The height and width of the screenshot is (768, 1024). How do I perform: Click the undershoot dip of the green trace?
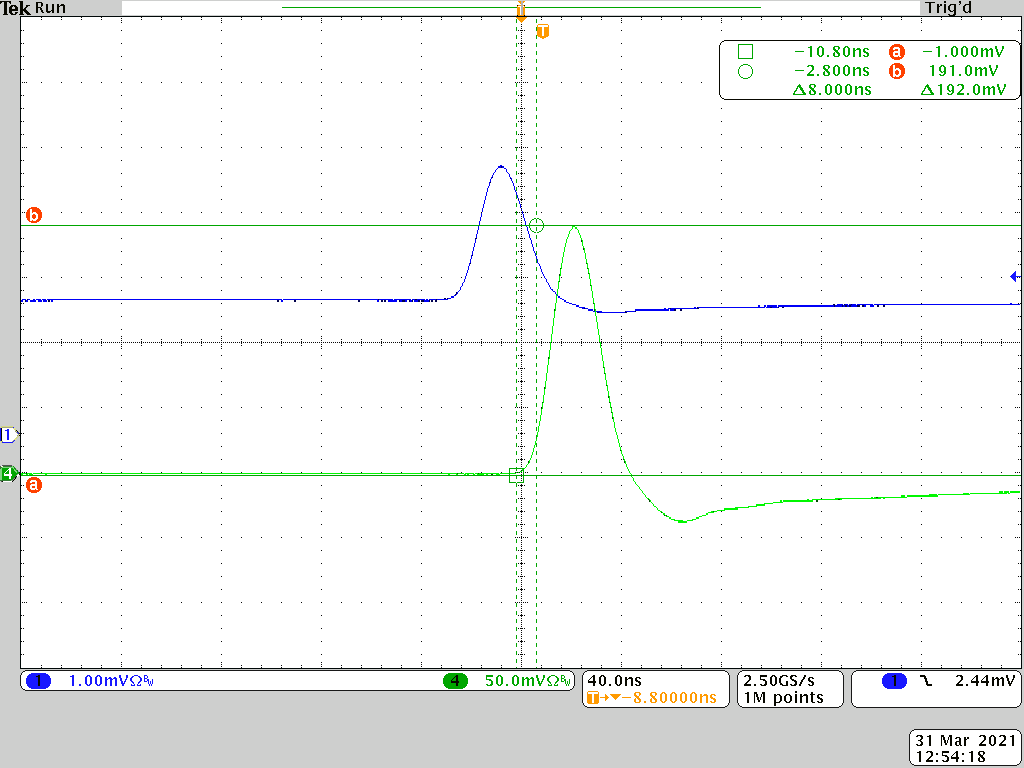coord(682,521)
